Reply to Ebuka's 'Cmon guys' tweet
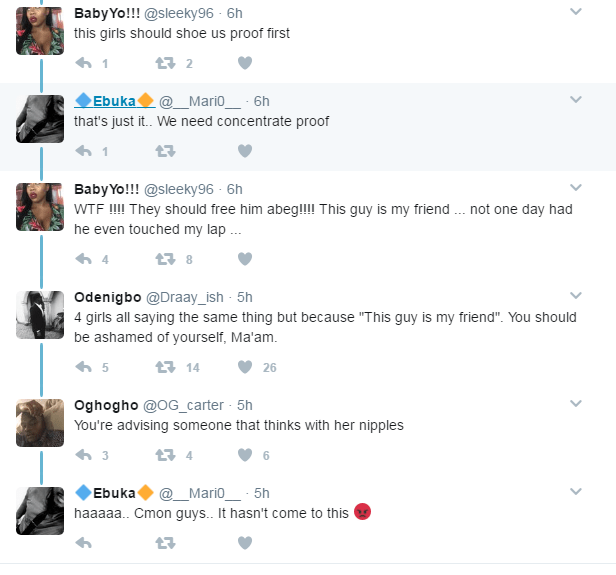 click(x=84, y=543)
